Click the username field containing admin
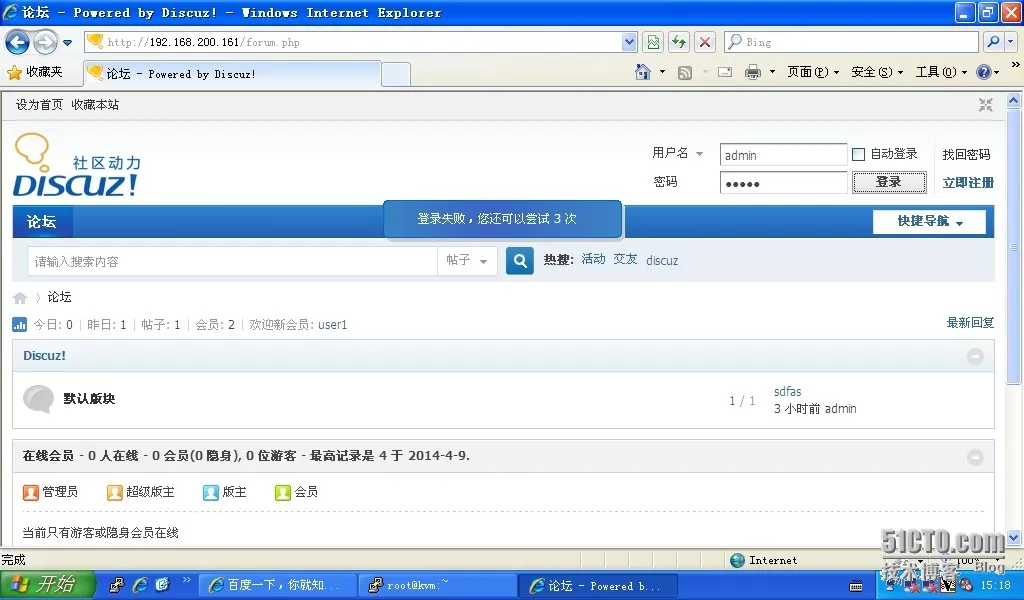The height and width of the screenshot is (600, 1024). point(783,155)
